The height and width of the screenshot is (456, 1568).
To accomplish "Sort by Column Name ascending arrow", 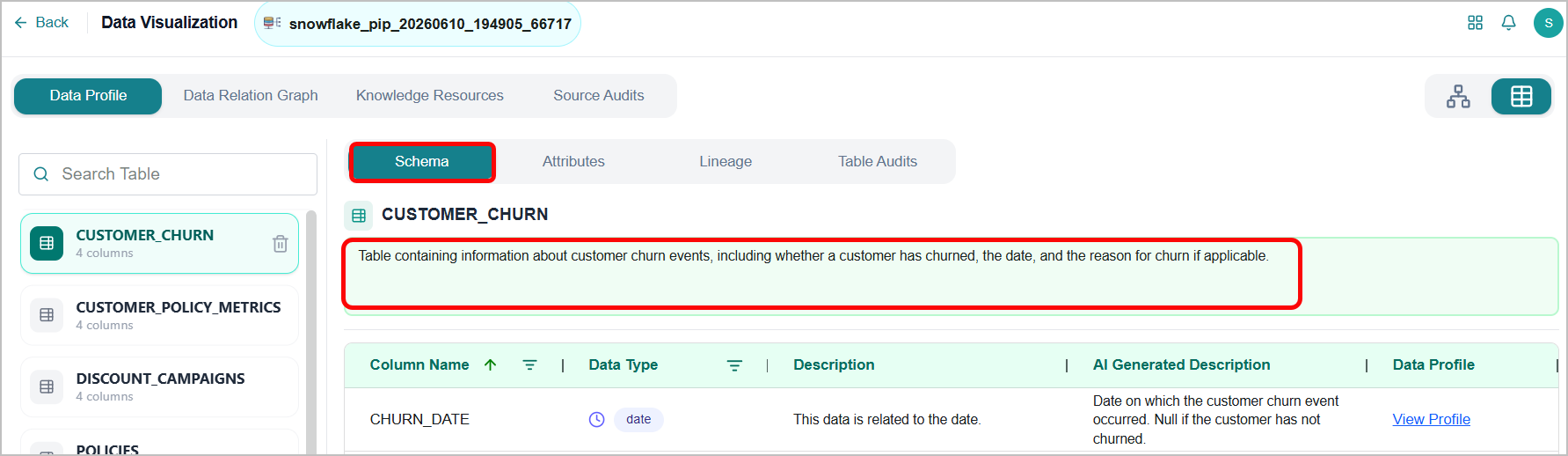I will click(x=491, y=364).
